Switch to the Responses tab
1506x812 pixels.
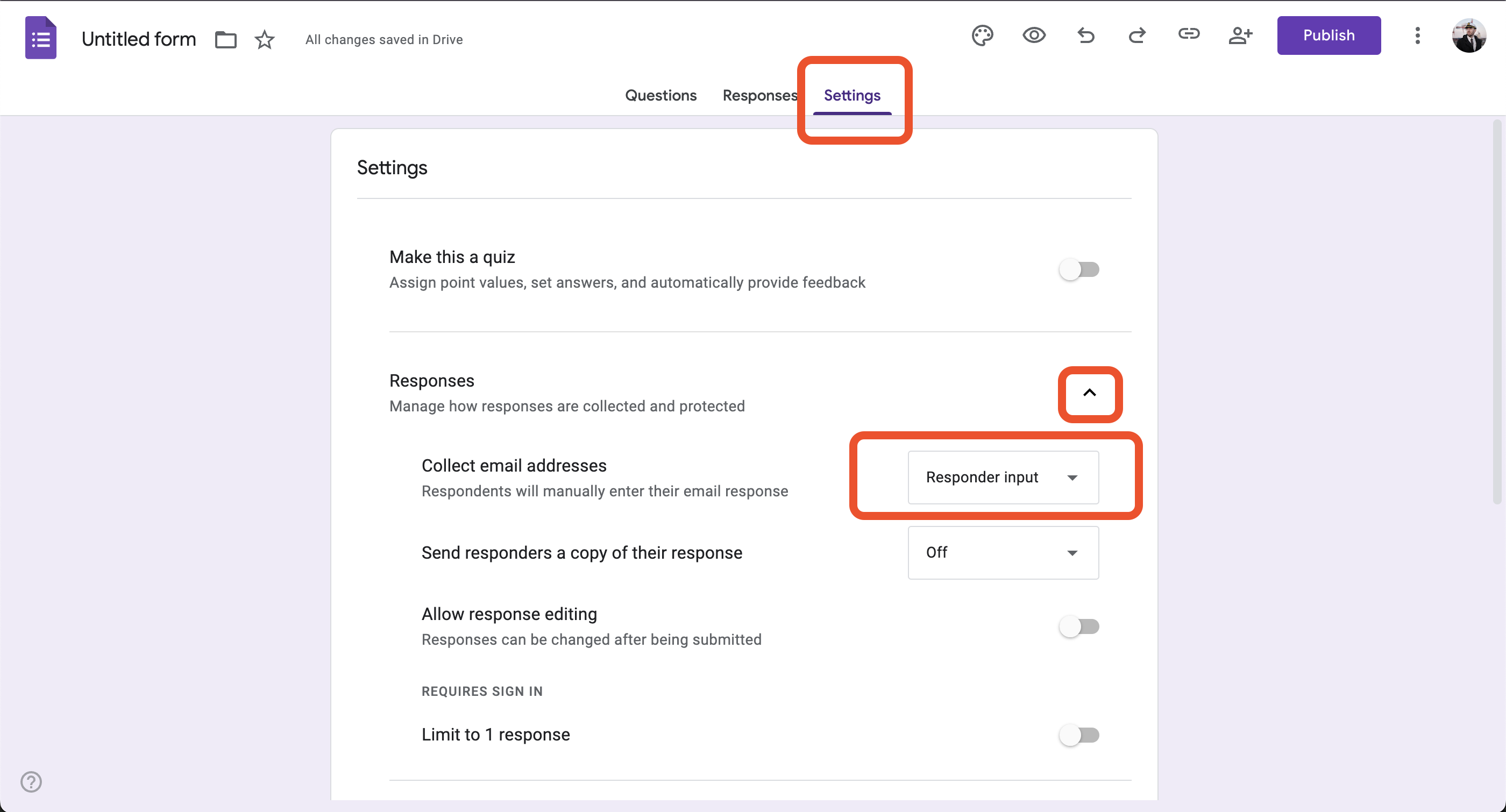click(x=759, y=95)
